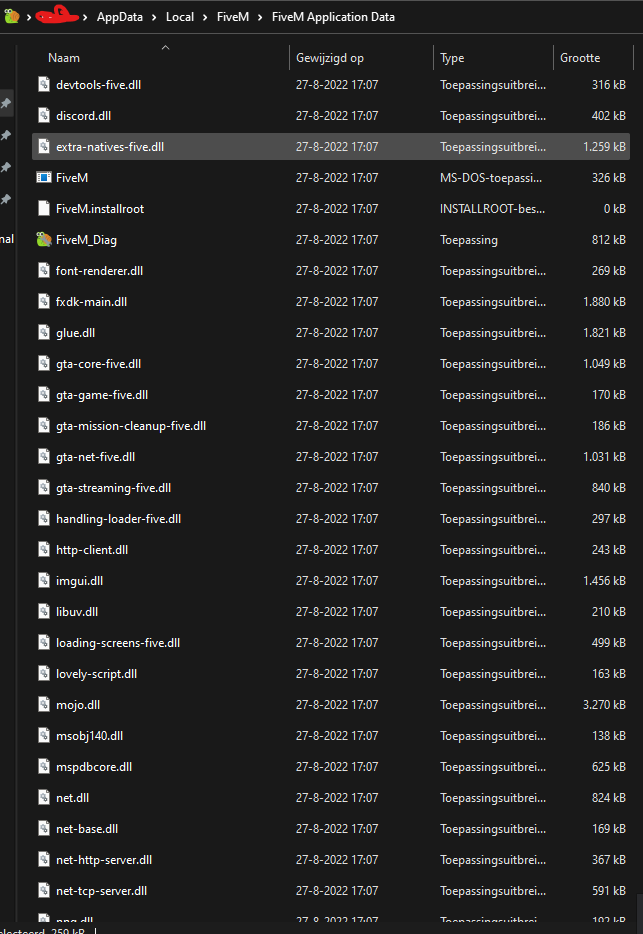
Task: Click the gta-mission-cleanup-five.dll file icon
Action: pyautogui.click(x=44, y=425)
